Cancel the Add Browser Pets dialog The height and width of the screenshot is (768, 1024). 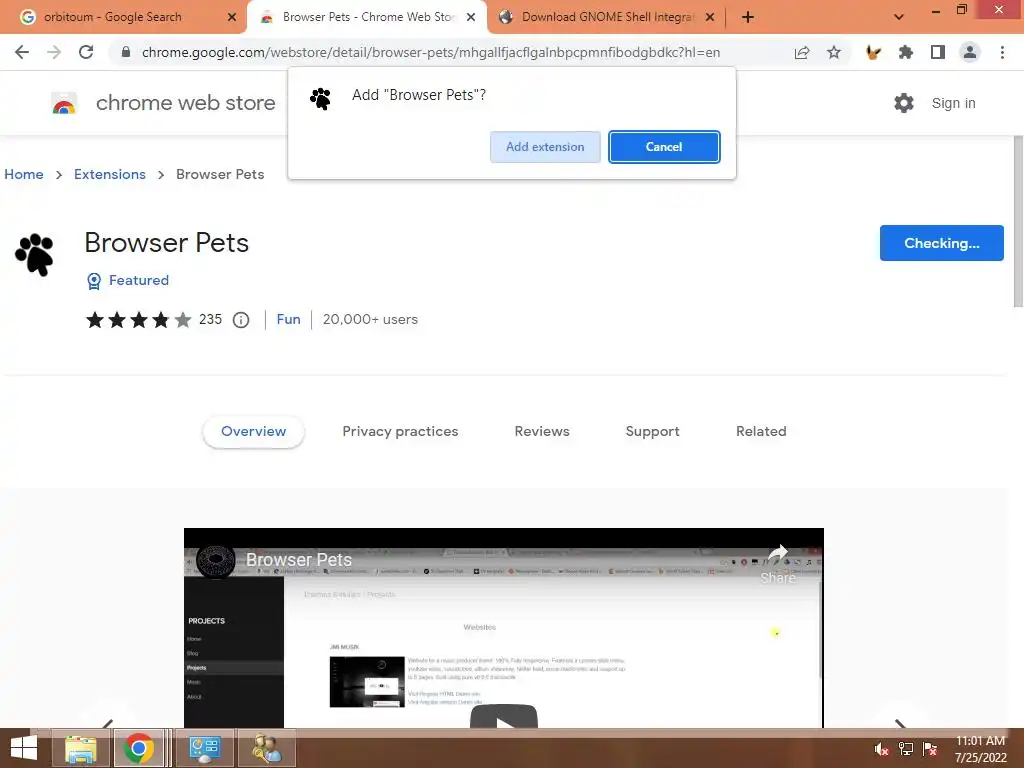tap(664, 147)
